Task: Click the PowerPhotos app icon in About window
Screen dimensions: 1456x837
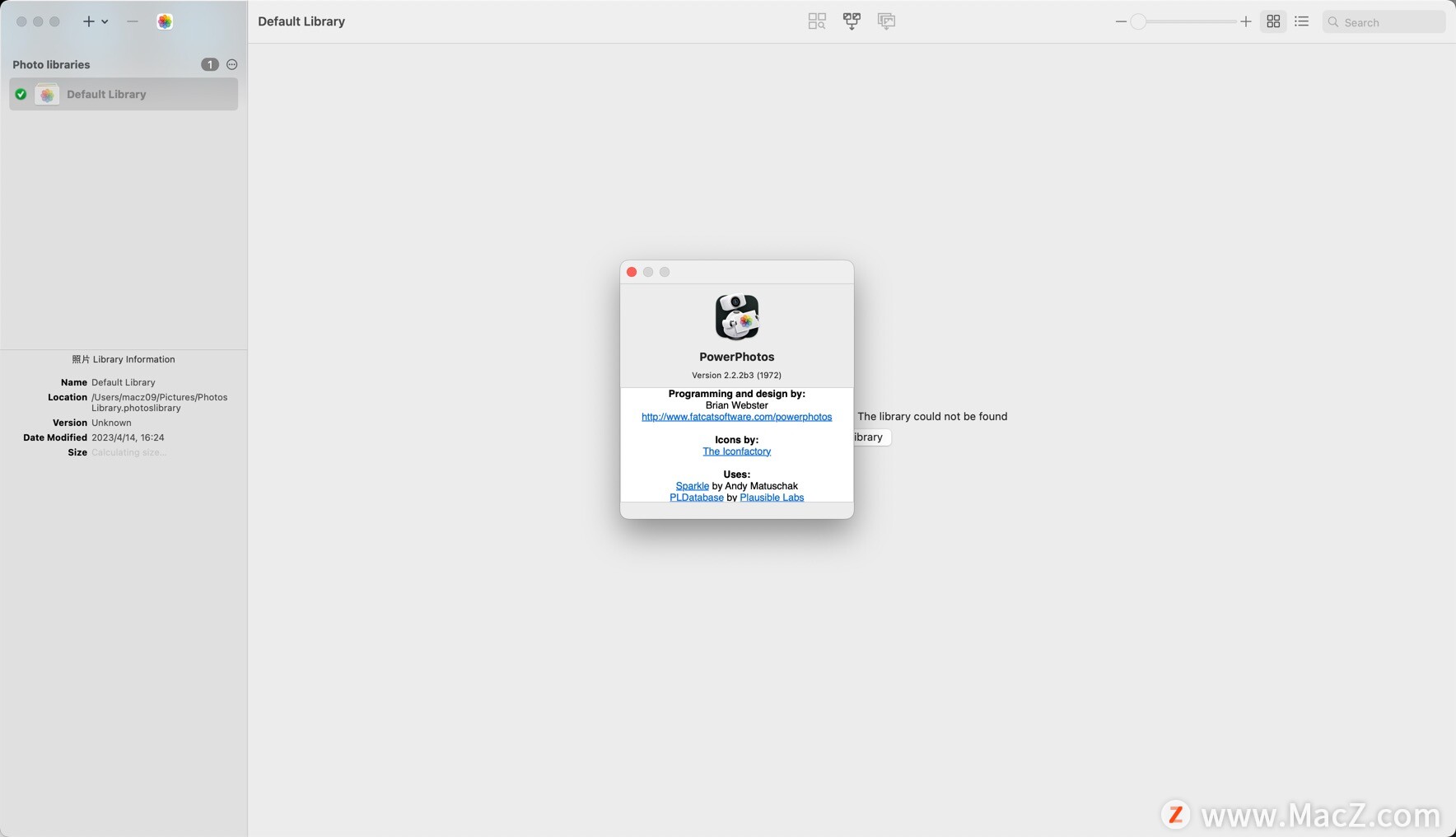Action: [737, 317]
